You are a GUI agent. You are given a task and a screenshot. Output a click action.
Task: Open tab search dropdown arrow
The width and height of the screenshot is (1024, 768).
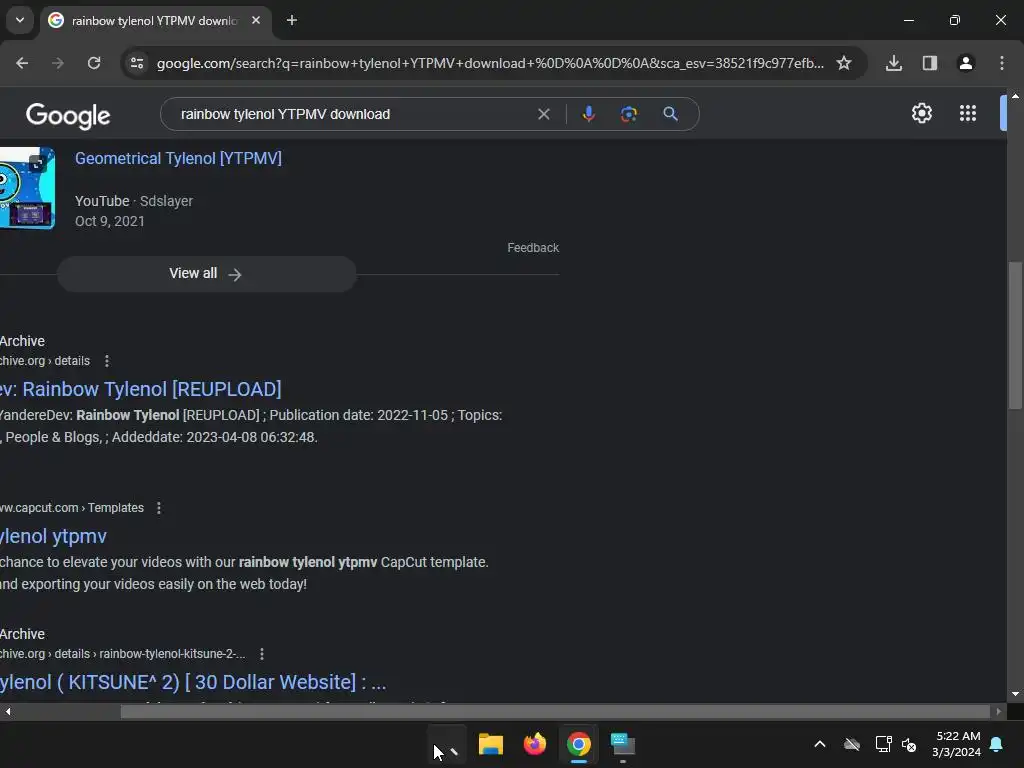pyautogui.click(x=20, y=20)
